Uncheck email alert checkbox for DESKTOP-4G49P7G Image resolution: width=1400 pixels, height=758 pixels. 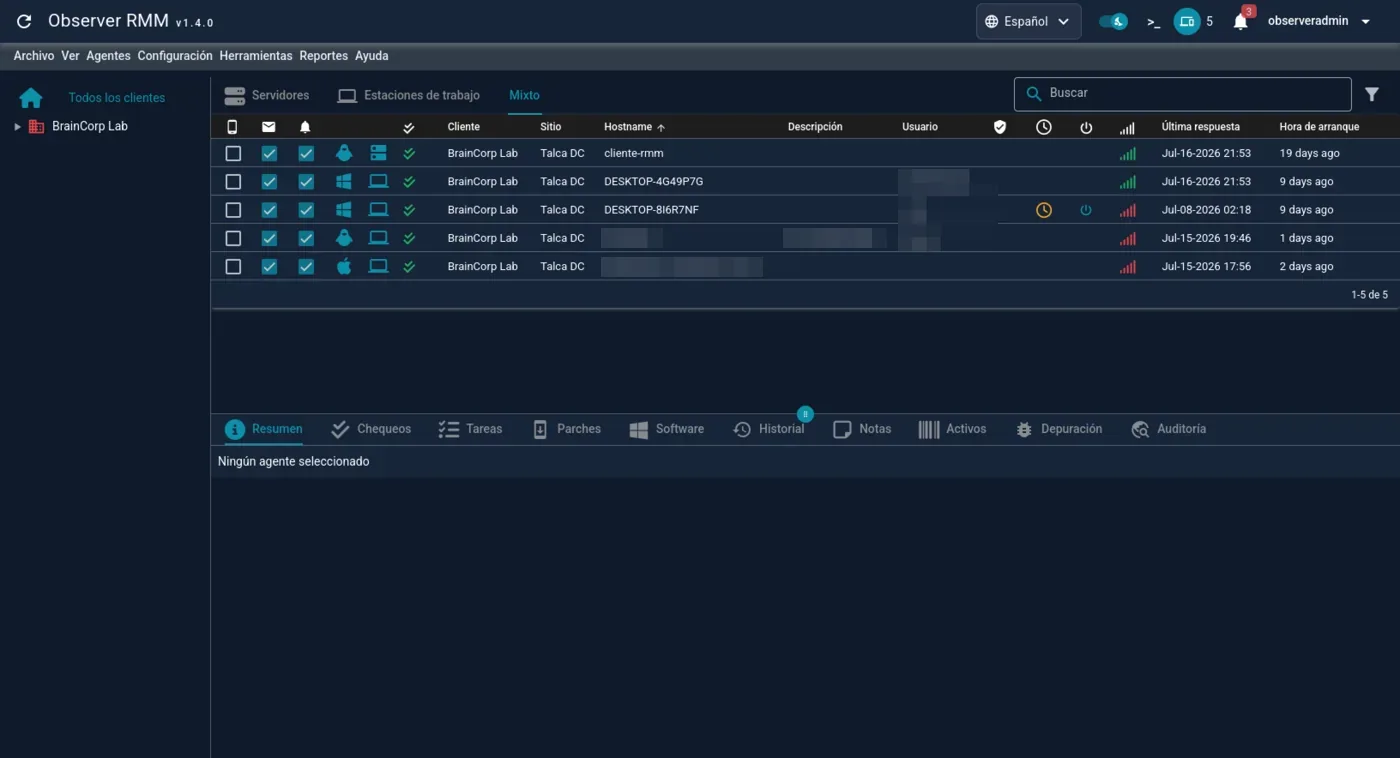click(269, 182)
